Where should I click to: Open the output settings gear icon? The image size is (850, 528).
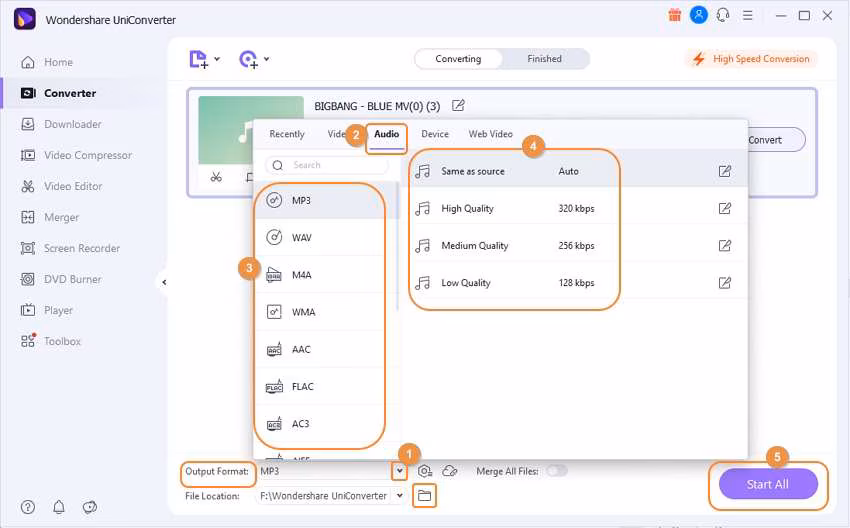[425, 471]
